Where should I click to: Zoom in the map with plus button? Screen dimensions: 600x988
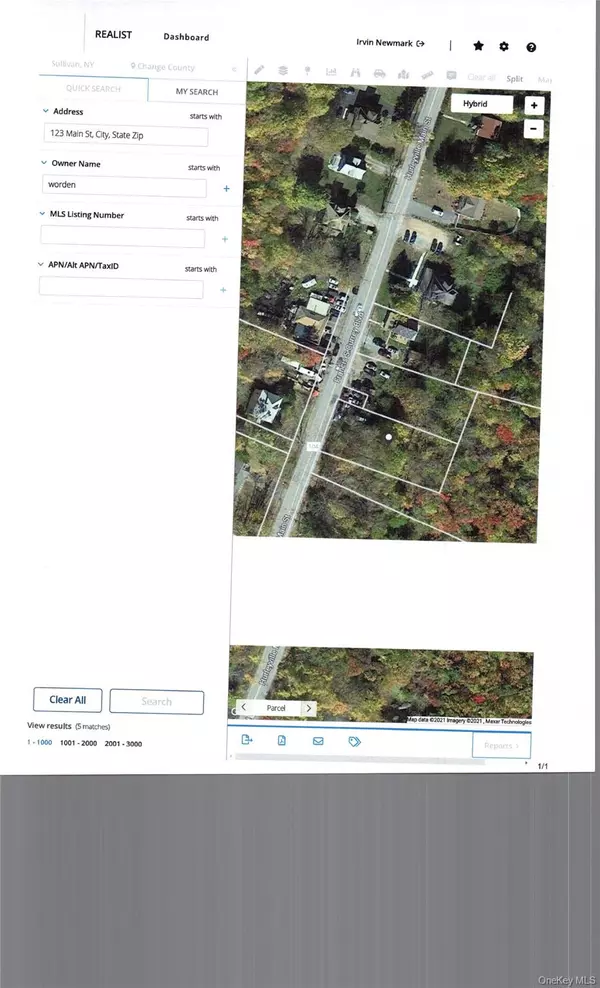click(534, 105)
